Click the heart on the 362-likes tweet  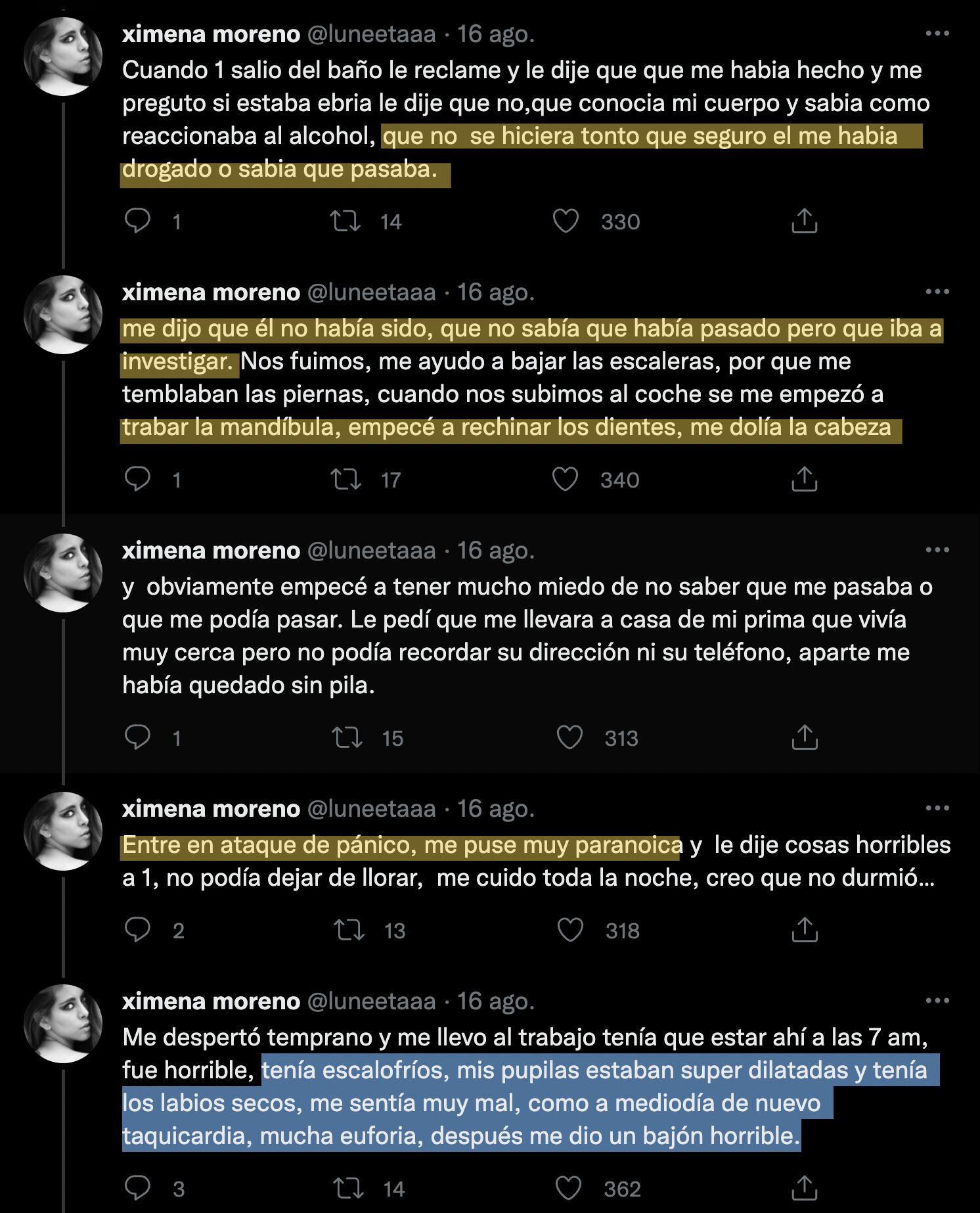(569, 1189)
